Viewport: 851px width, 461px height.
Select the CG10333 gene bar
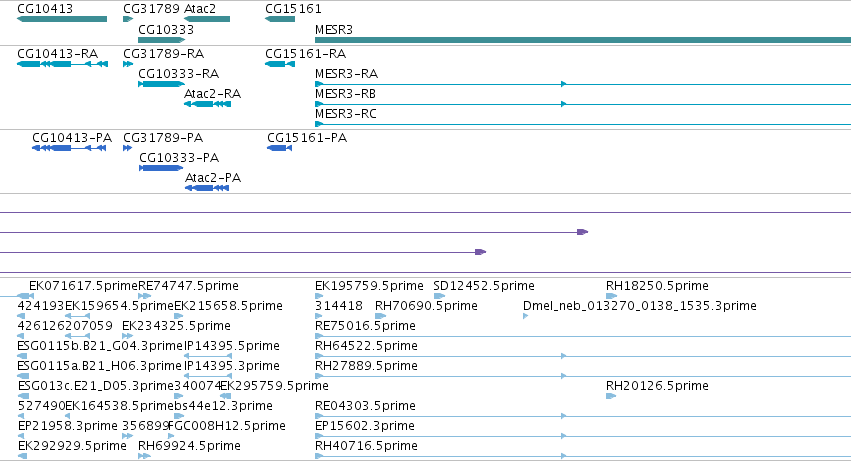click(x=162, y=40)
